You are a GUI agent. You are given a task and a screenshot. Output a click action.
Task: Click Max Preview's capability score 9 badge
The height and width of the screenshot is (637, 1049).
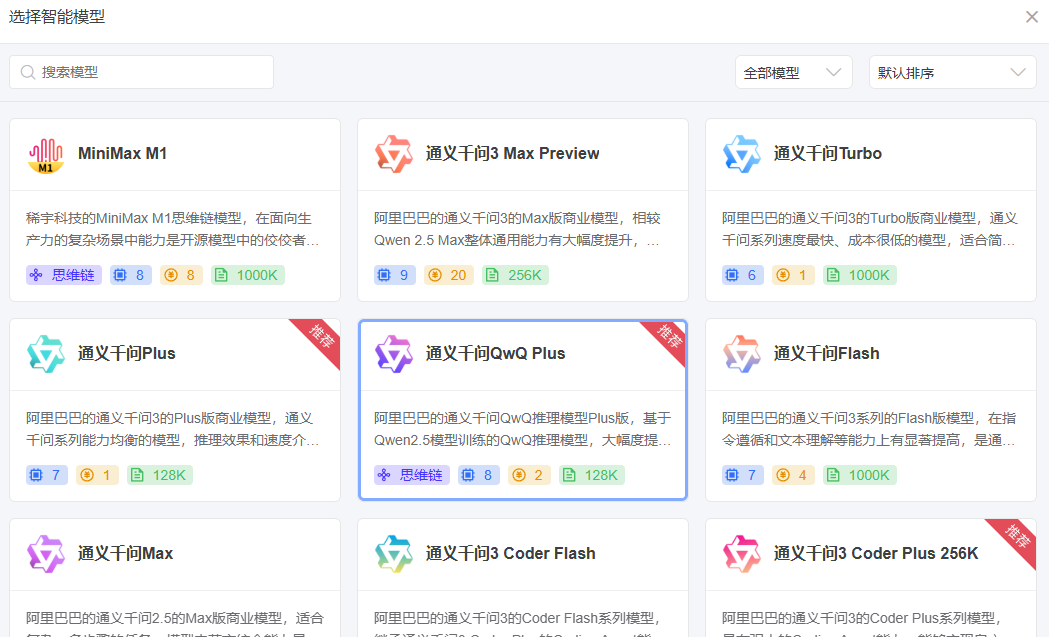(x=395, y=275)
